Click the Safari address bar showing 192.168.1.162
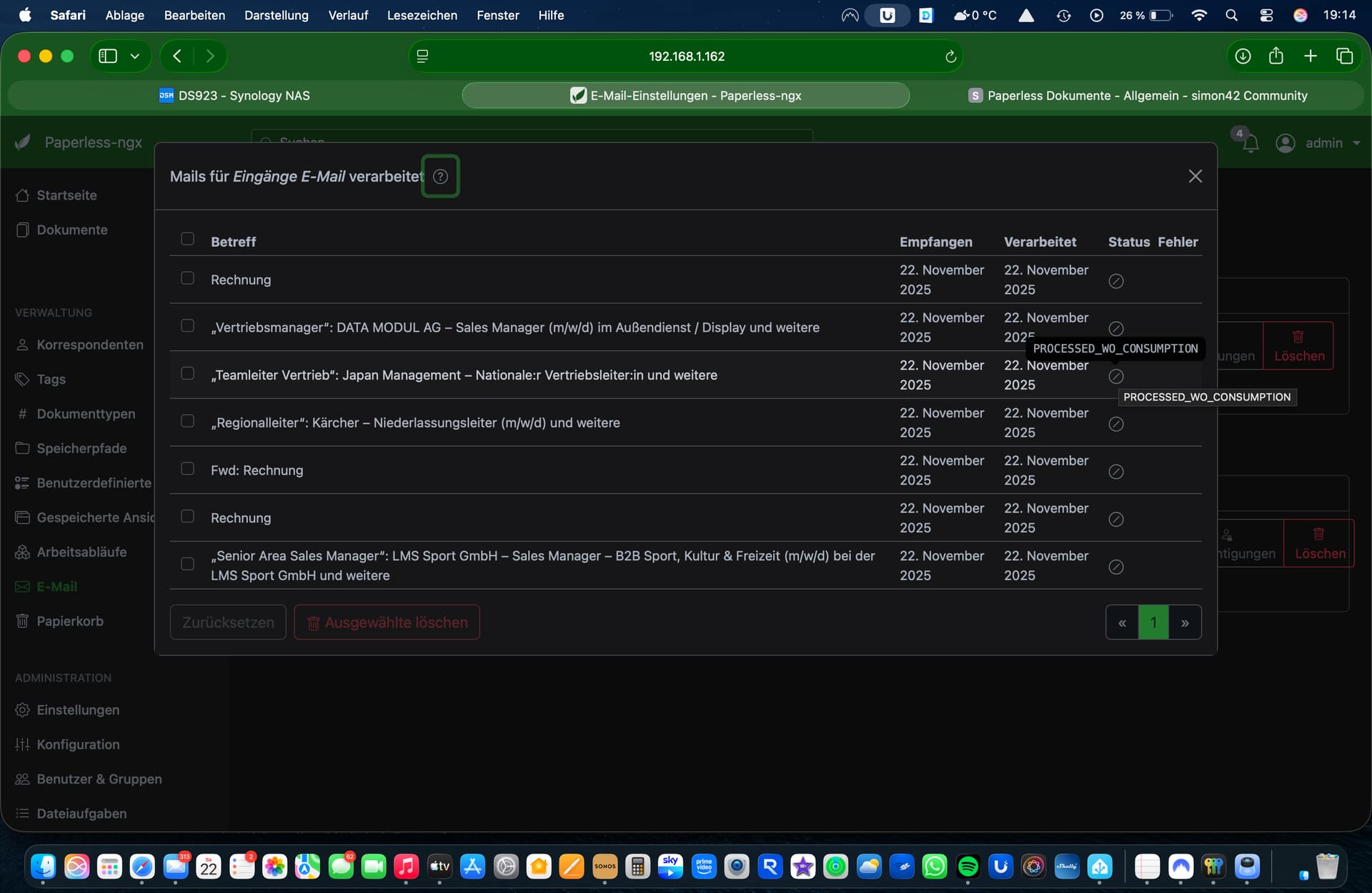Screen dimensions: 1372x893 point(686,56)
